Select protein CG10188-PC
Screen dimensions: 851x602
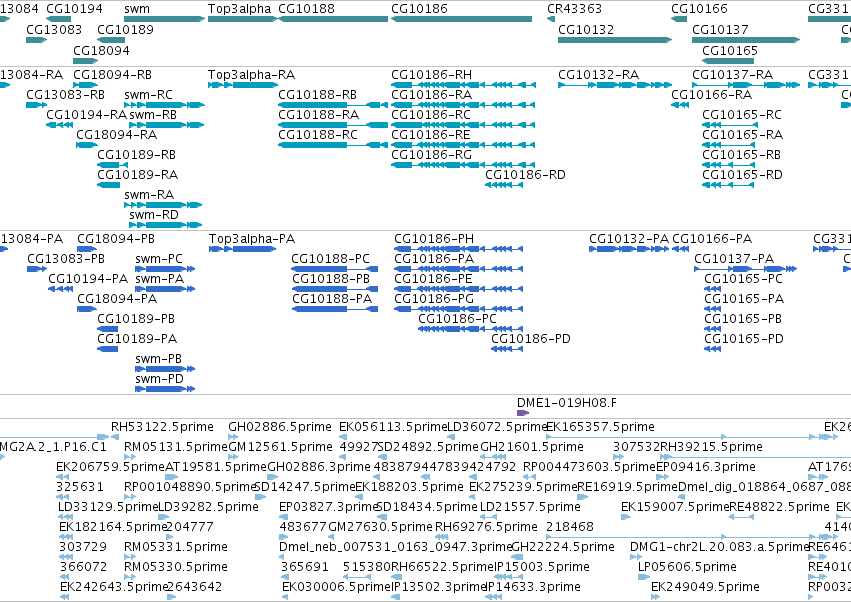(x=335, y=269)
